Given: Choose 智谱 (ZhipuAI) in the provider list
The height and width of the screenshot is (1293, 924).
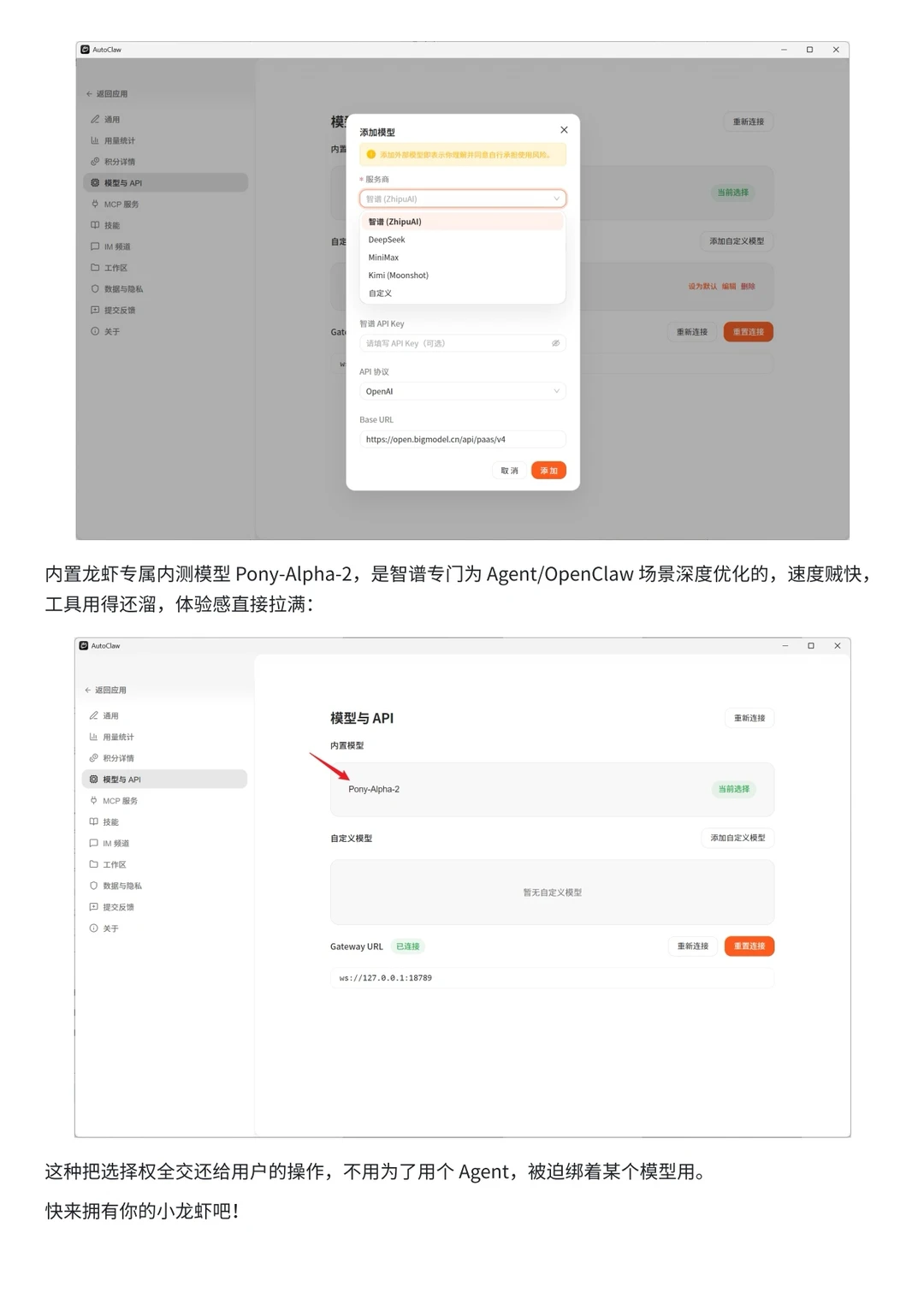Looking at the screenshot, I should (x=463, y=222).
